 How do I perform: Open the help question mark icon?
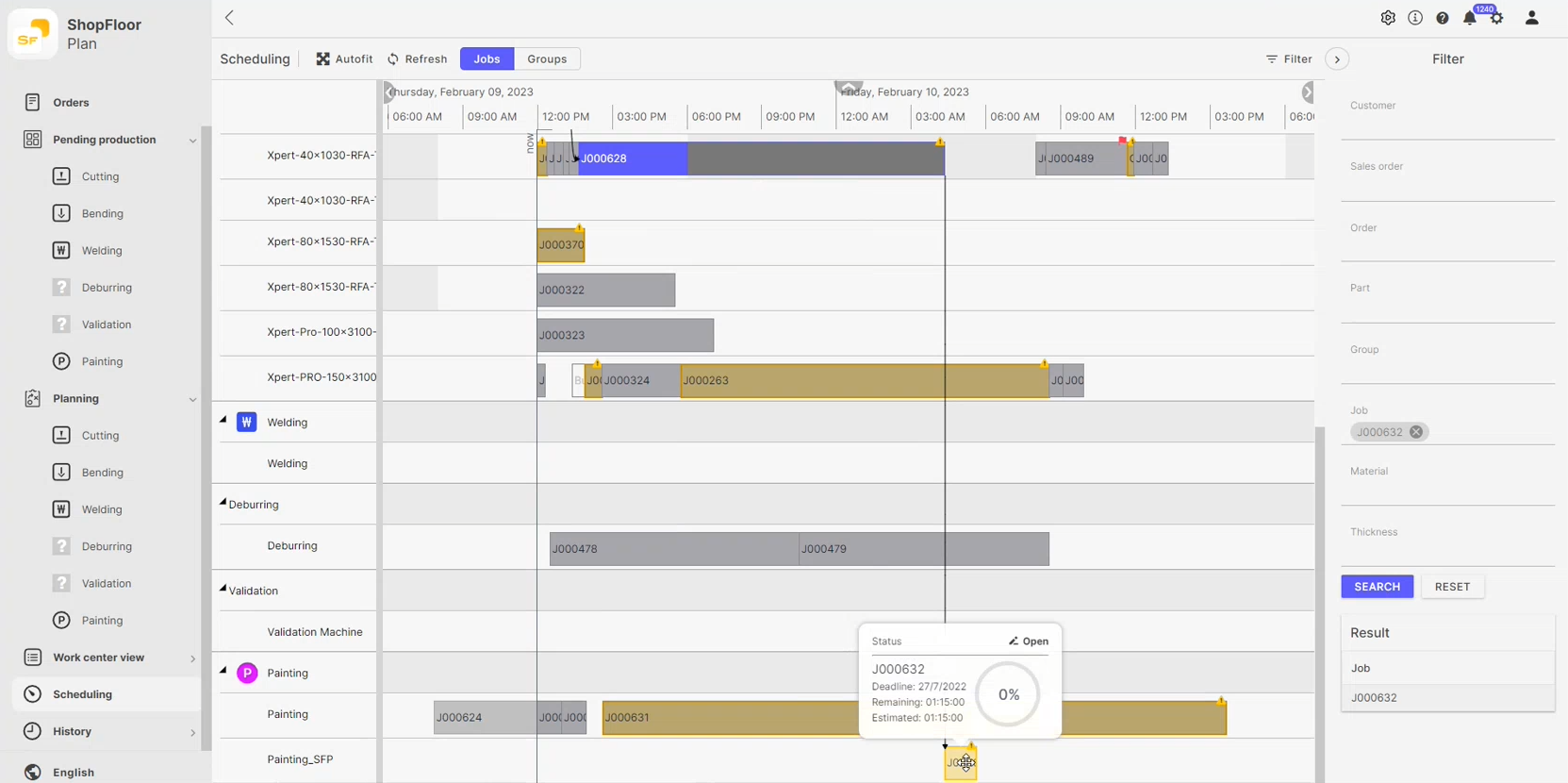(x=1443, y=18)
